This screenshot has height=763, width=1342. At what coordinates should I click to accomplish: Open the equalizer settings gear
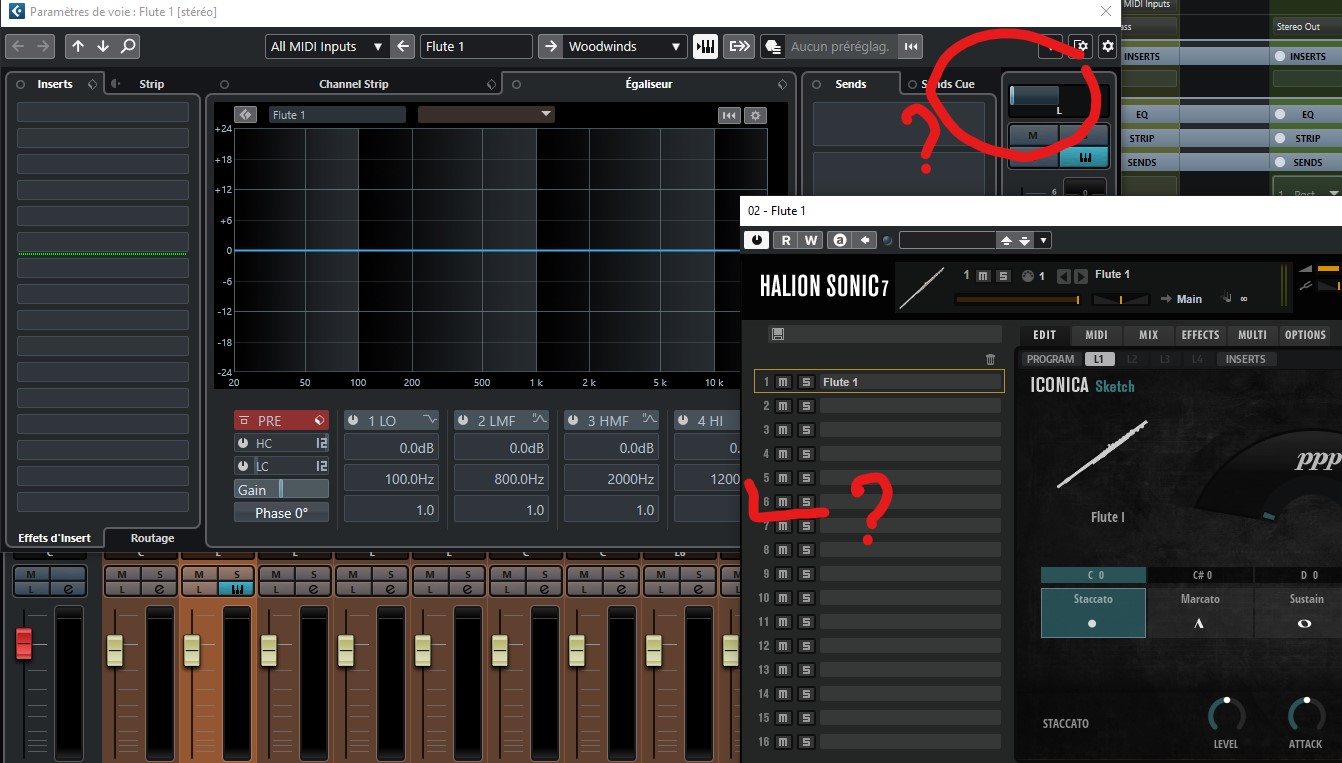point(756,115)
